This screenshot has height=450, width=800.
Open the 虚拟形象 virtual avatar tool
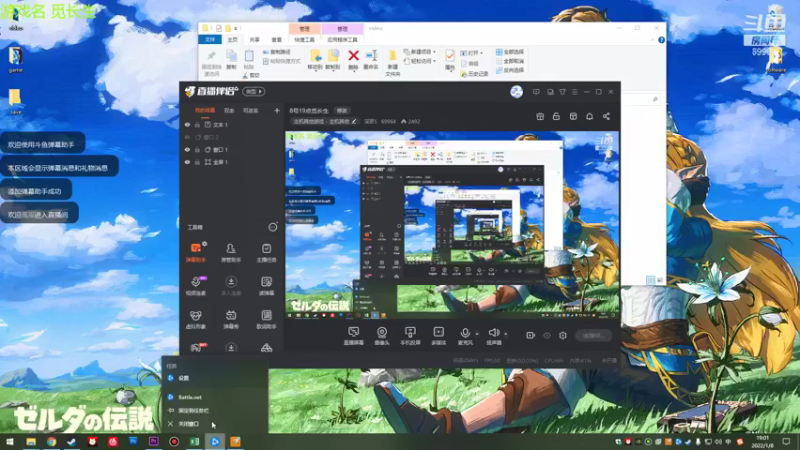[196, 319]
